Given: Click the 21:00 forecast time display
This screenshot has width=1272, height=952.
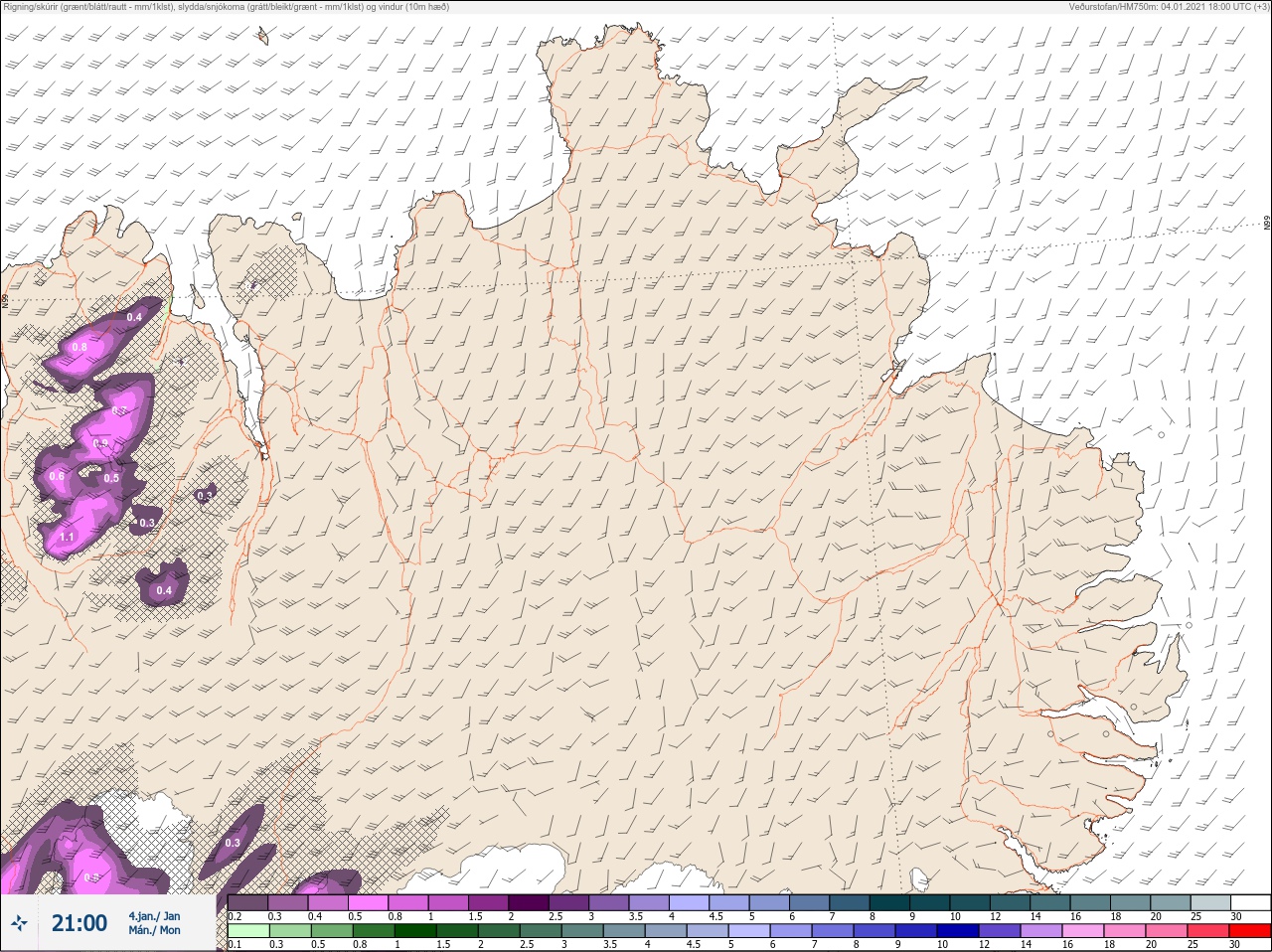Looking at the screenshot, I should (79, 923).
